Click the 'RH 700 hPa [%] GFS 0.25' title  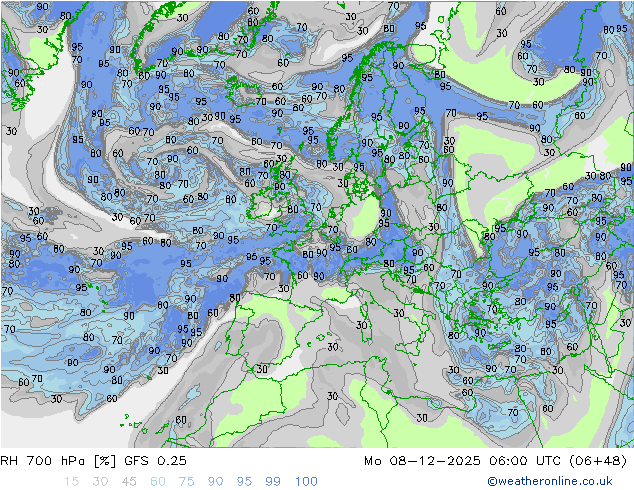pos(93,460)
